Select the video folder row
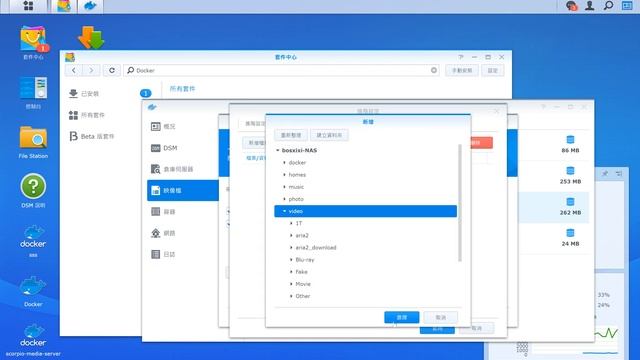This screenshot has width=640, height=360. (x=365, y=211)
